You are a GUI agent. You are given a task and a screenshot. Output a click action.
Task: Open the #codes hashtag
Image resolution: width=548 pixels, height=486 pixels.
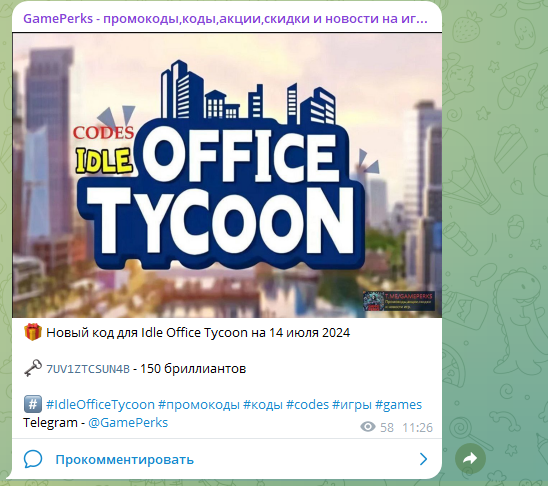click(308, 405)
